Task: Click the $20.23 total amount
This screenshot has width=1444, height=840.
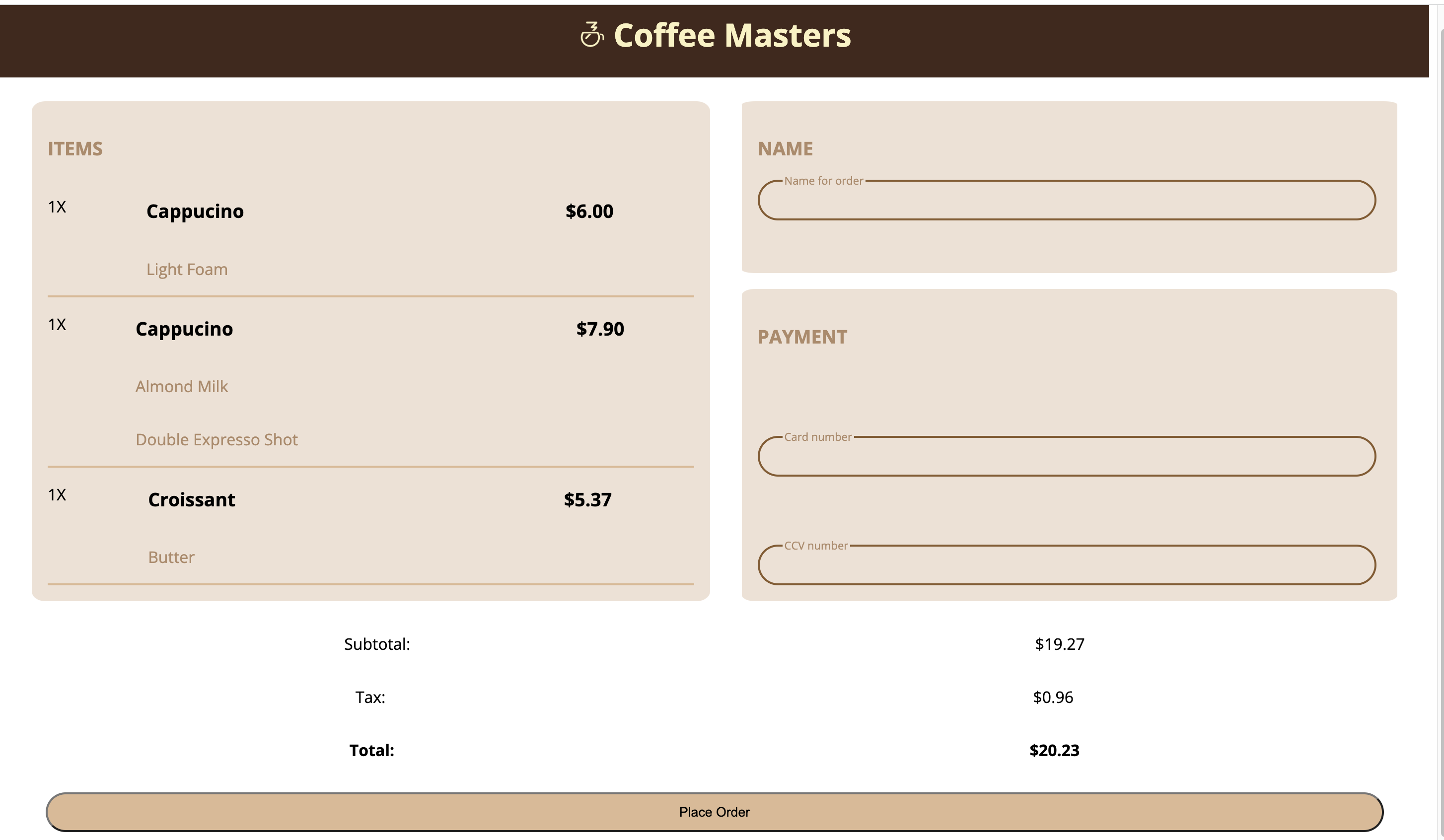Action: [1054, 750]
